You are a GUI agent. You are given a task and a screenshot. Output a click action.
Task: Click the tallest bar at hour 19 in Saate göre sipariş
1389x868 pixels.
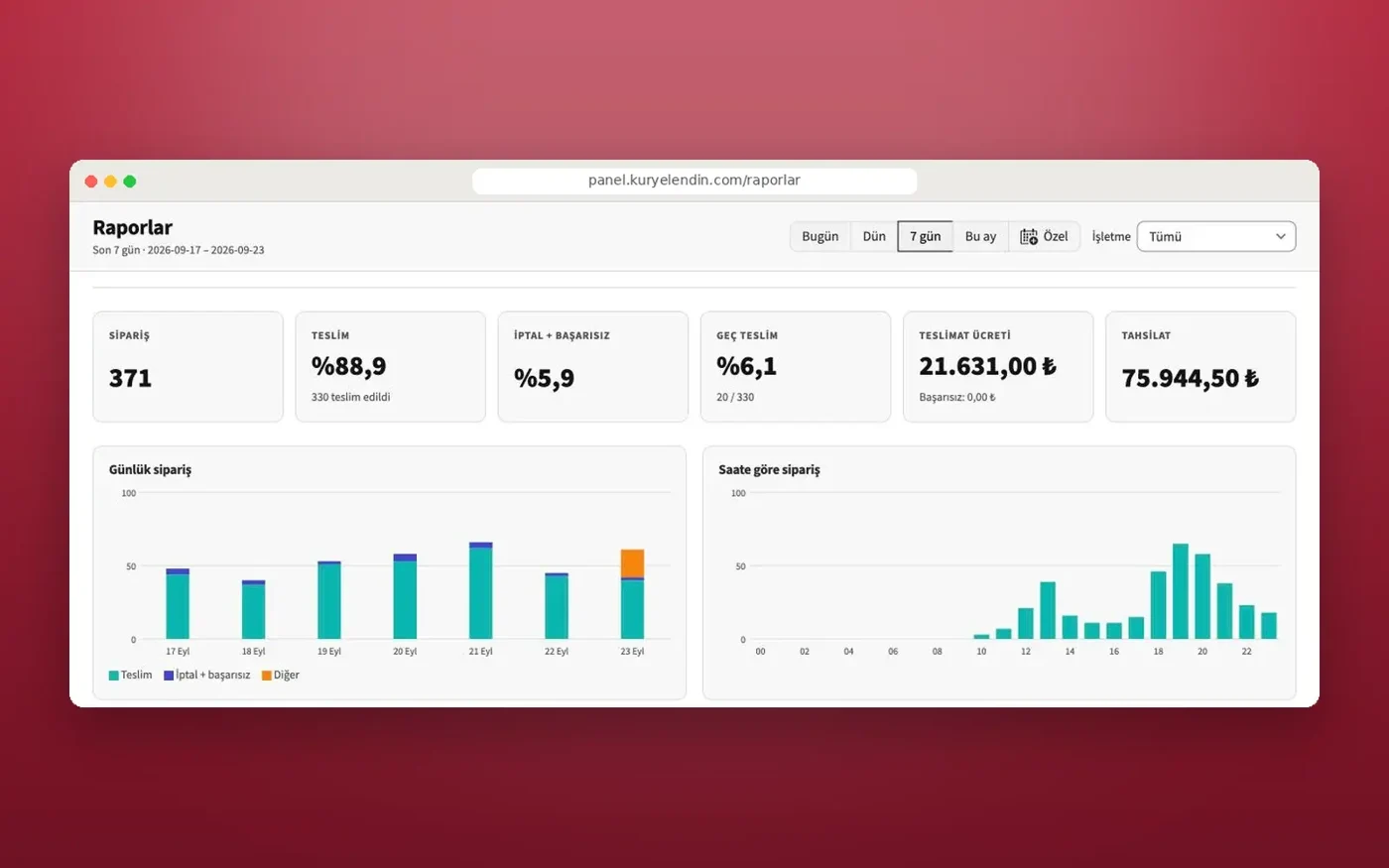(1181, 591)
